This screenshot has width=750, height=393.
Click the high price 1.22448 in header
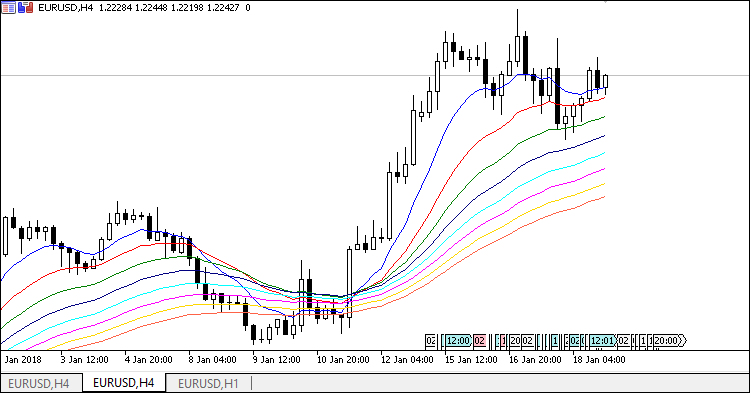[x=151, y=8]
